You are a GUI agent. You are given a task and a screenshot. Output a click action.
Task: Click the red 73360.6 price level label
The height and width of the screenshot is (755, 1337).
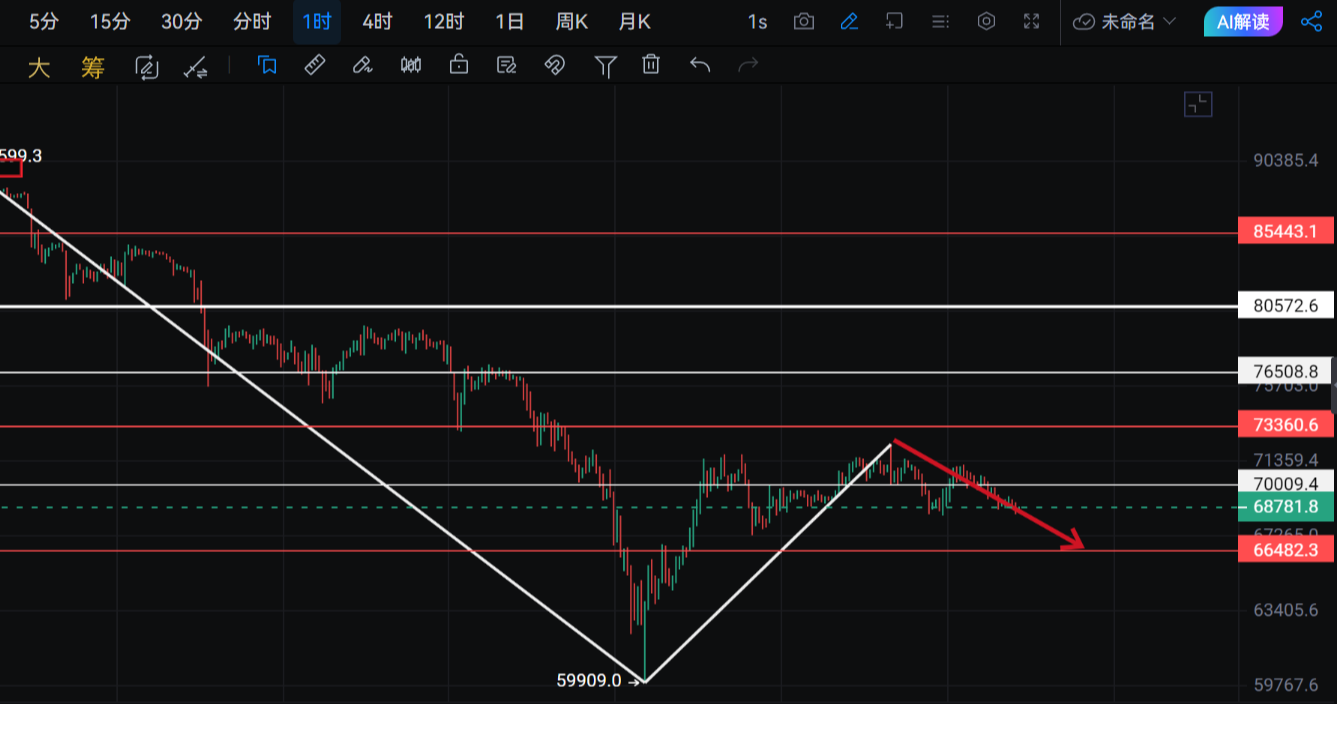coord(1285,426)
